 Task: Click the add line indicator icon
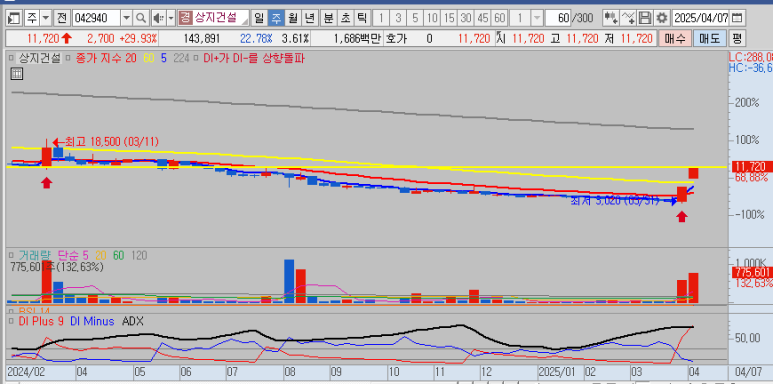coord(628,18)
